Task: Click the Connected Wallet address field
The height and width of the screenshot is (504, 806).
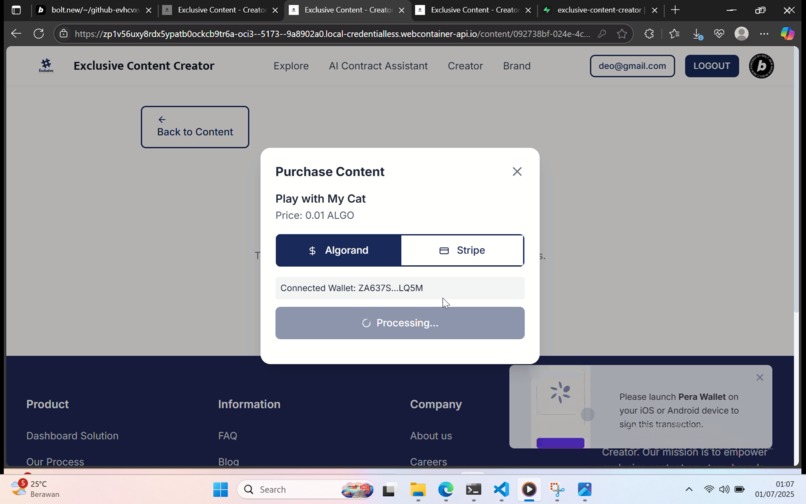Action: click(400, 288)
